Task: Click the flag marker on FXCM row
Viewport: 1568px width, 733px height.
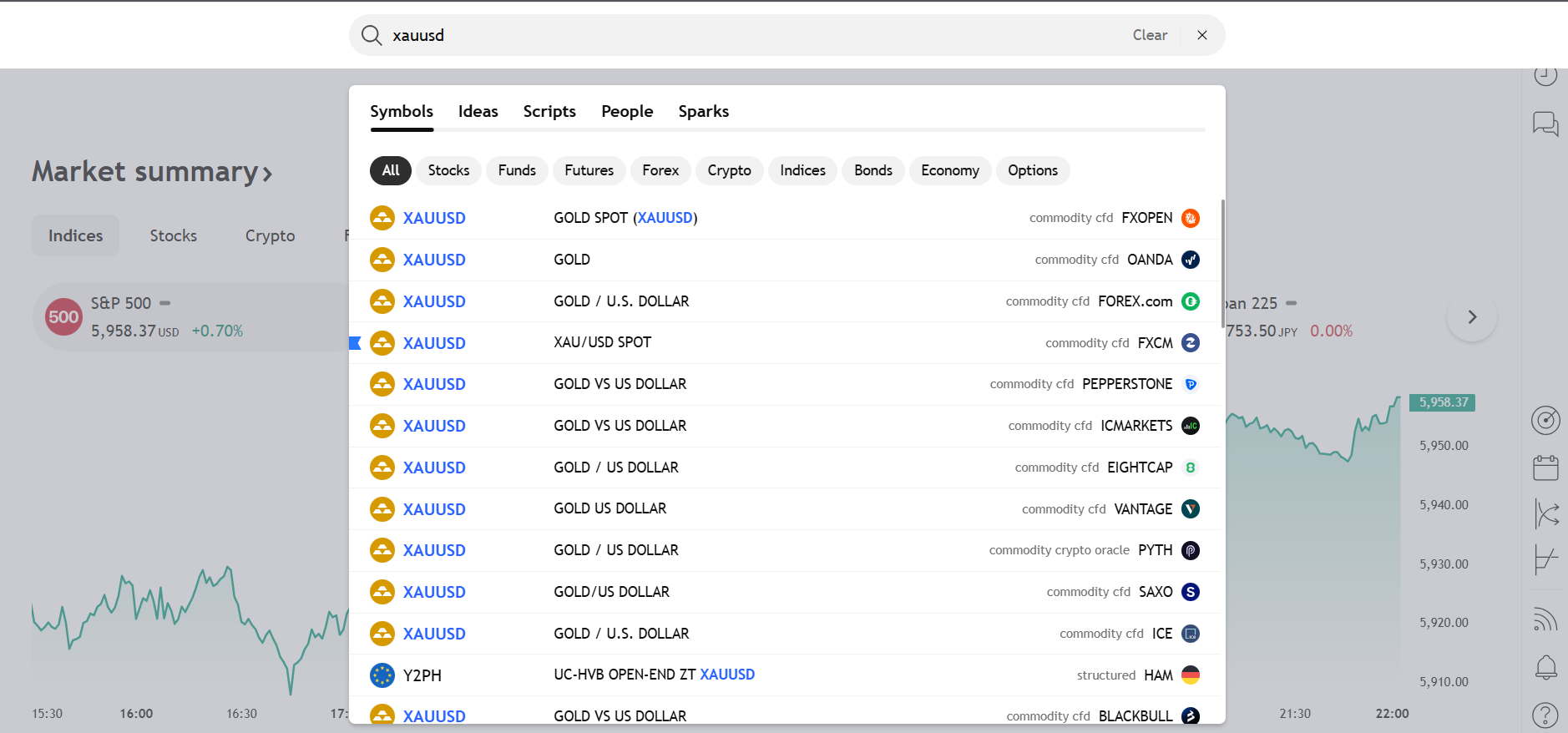Action: point(355,342)
